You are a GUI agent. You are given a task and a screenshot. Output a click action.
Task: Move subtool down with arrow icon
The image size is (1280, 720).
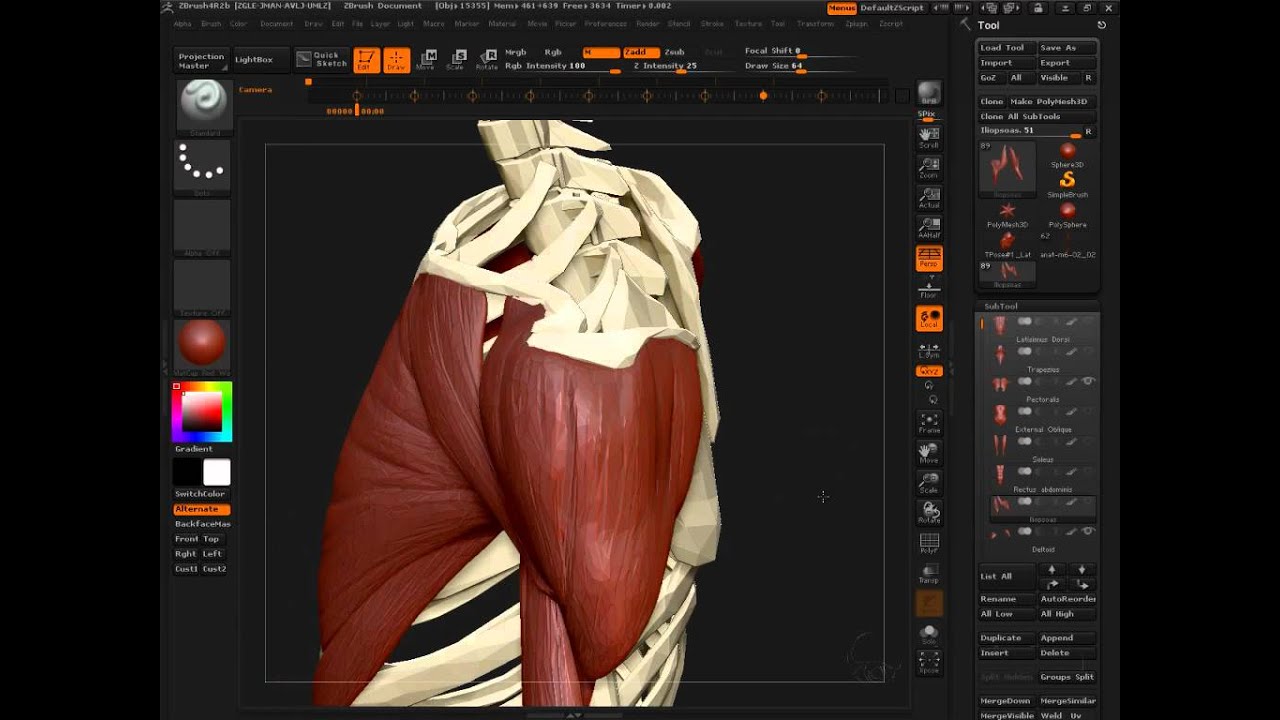pyautogui.click(x=1081, y=570)
